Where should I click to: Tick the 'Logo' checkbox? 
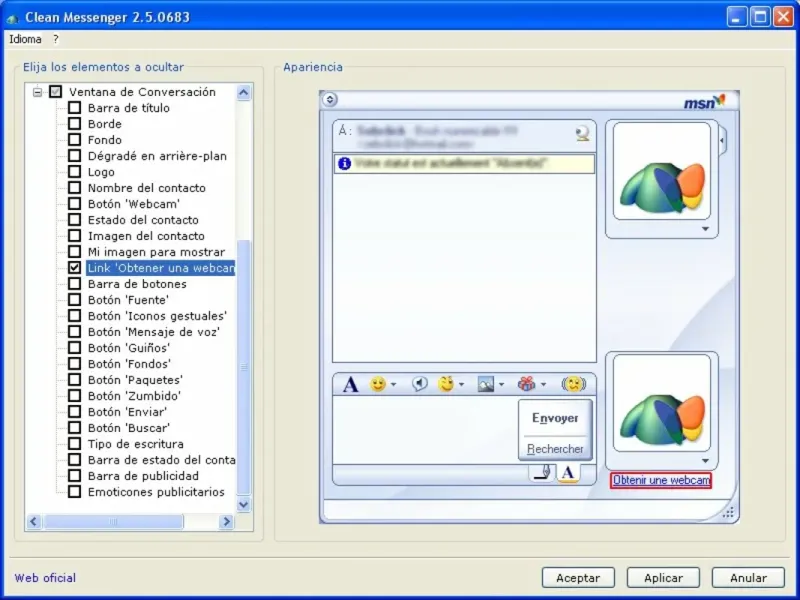[74, 171]
